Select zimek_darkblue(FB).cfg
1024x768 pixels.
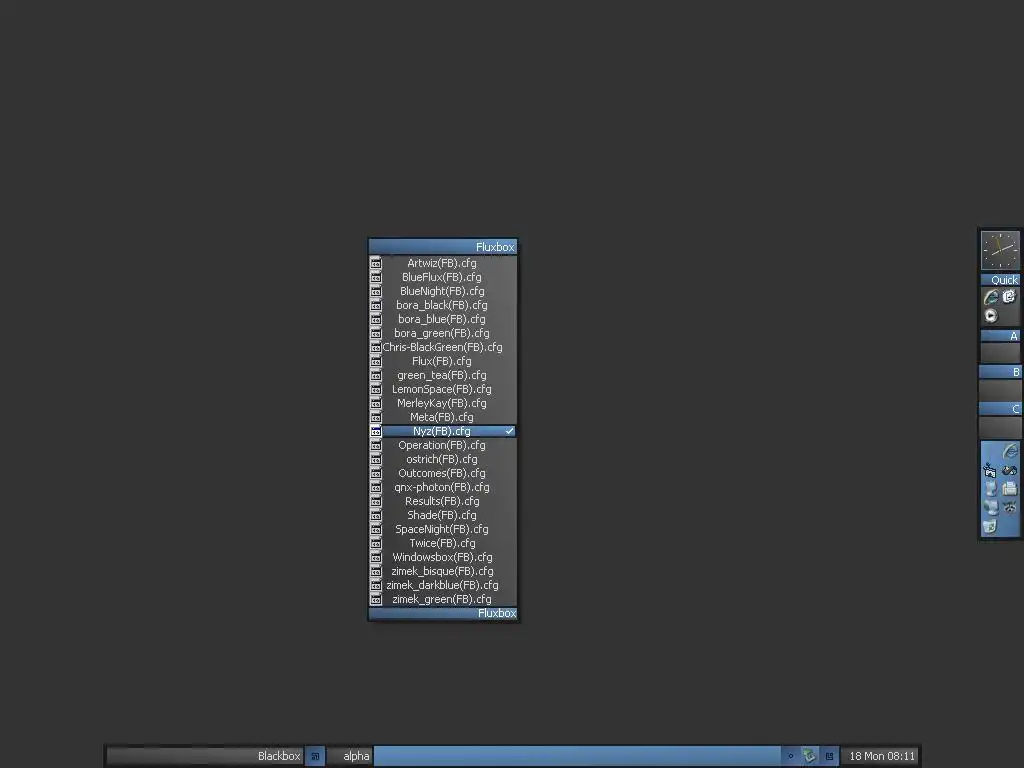[x=442, y=586]
